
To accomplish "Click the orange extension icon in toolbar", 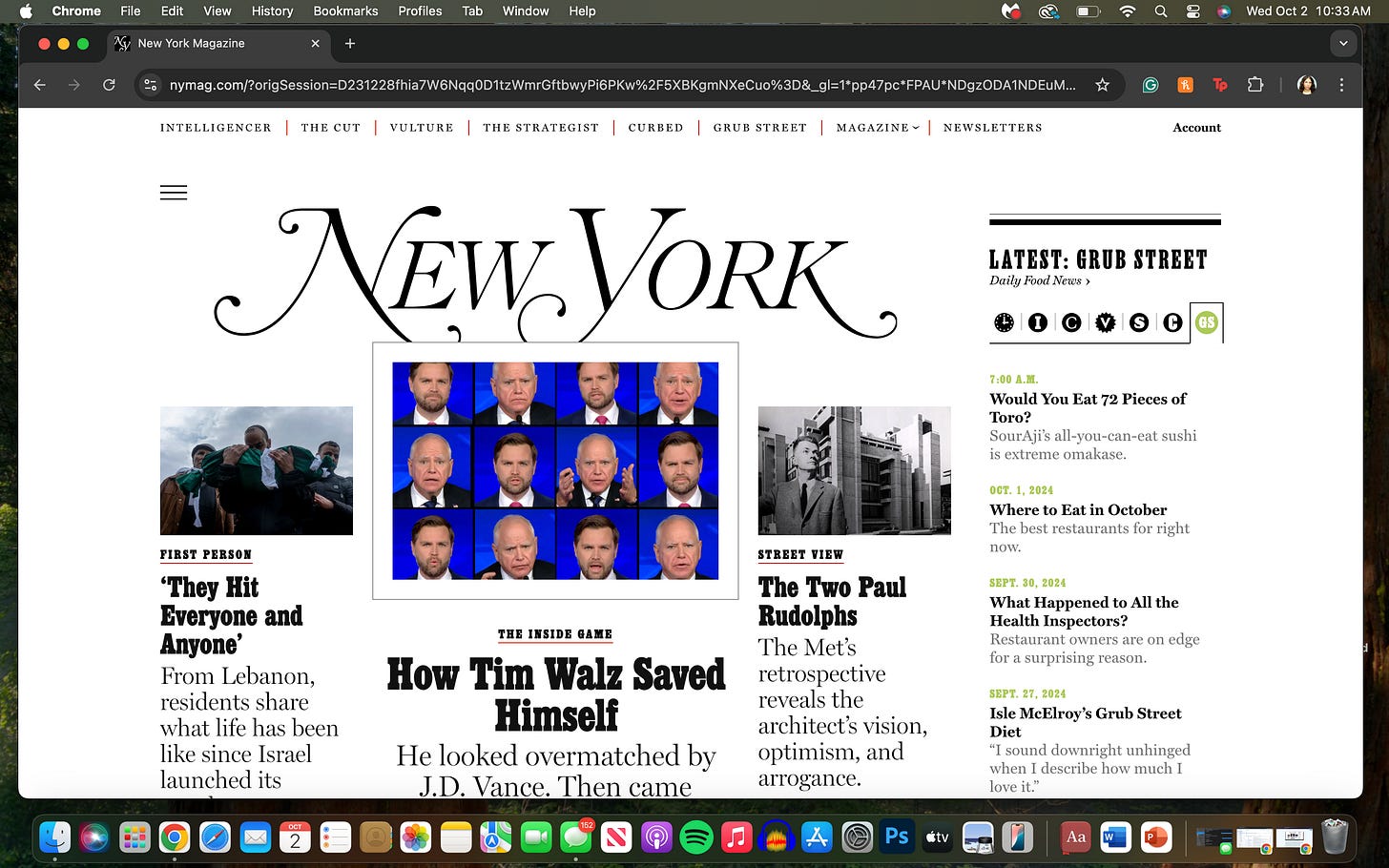I will [1185, 85].
